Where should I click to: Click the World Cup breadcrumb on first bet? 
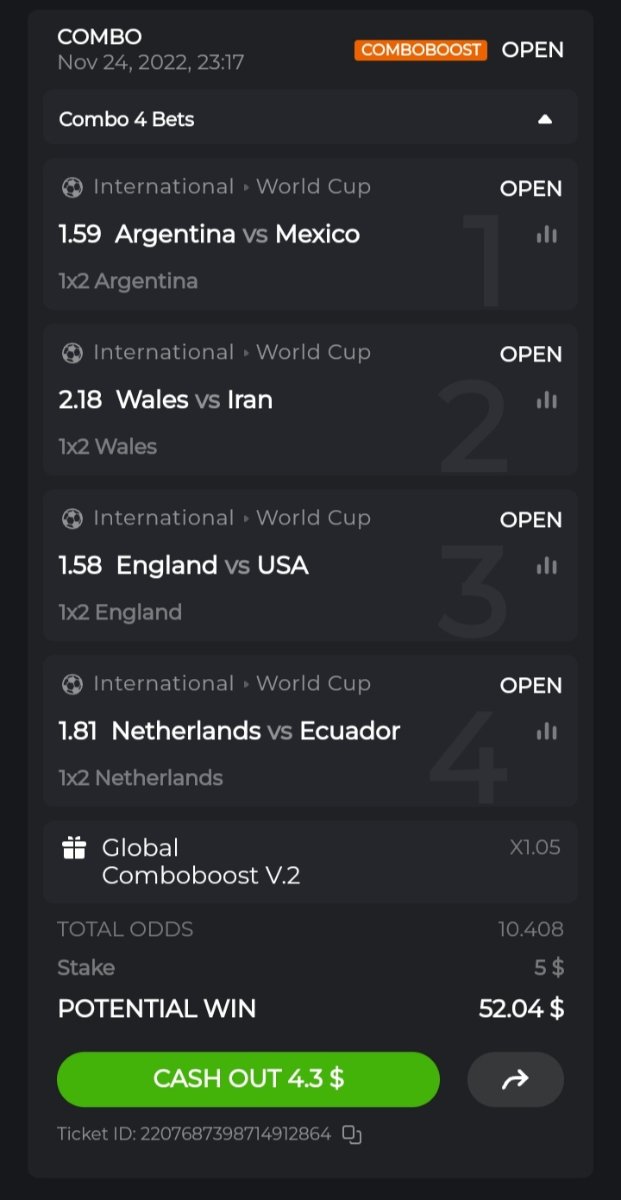pyautogui.click(x=313, y=187)
